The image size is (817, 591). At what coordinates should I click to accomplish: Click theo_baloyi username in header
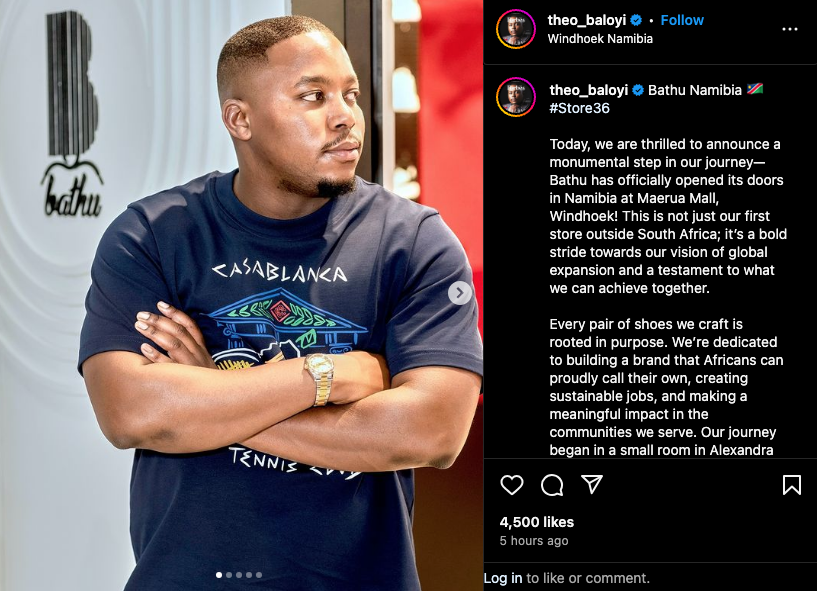(x=587, y=20)
